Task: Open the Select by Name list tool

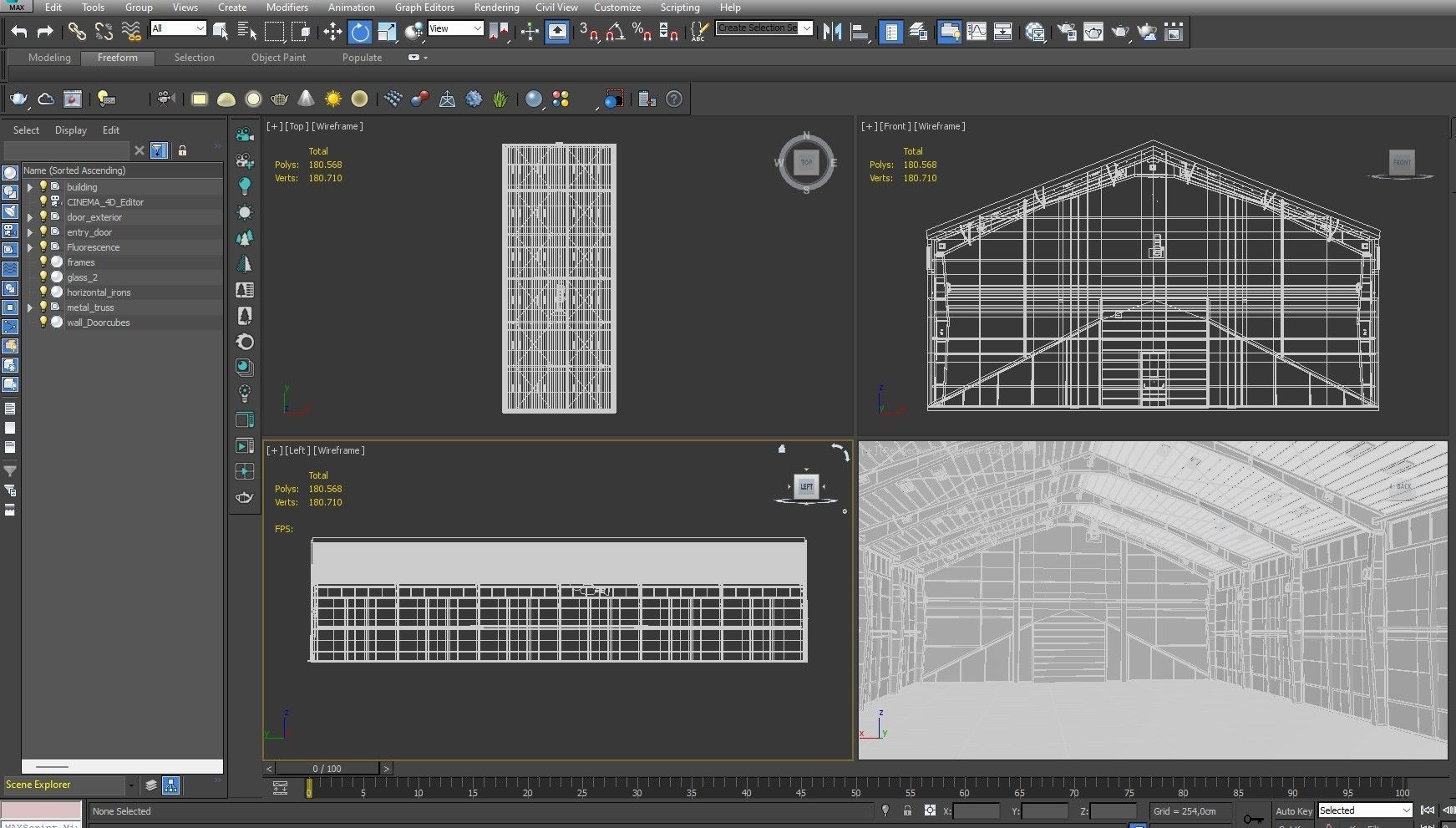Action: point(247,32)
